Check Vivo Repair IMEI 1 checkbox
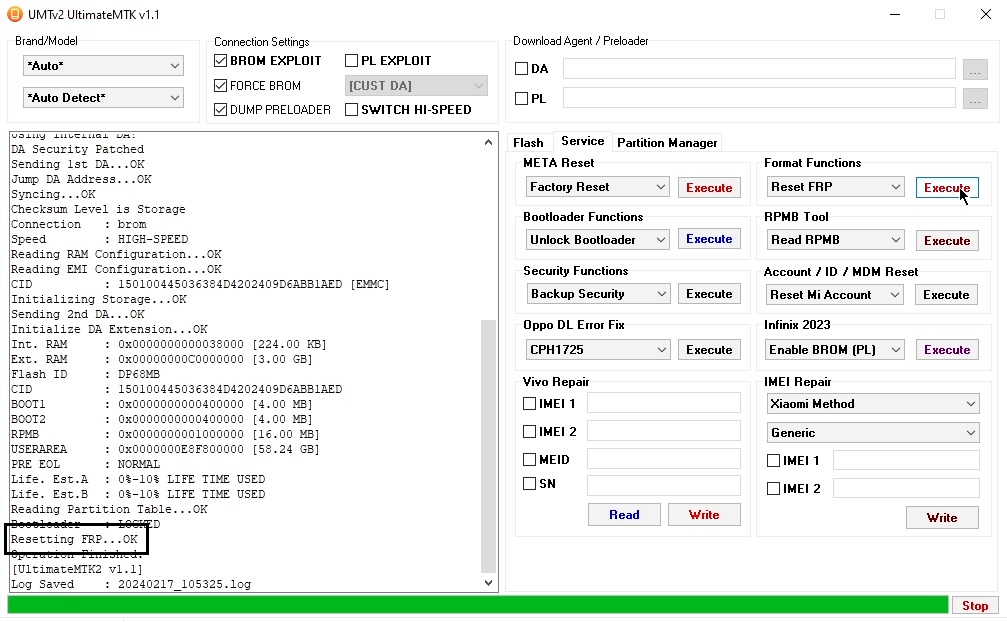This screenshot has width=1007, height=622. pyautogui.click(x=529, y=404)
